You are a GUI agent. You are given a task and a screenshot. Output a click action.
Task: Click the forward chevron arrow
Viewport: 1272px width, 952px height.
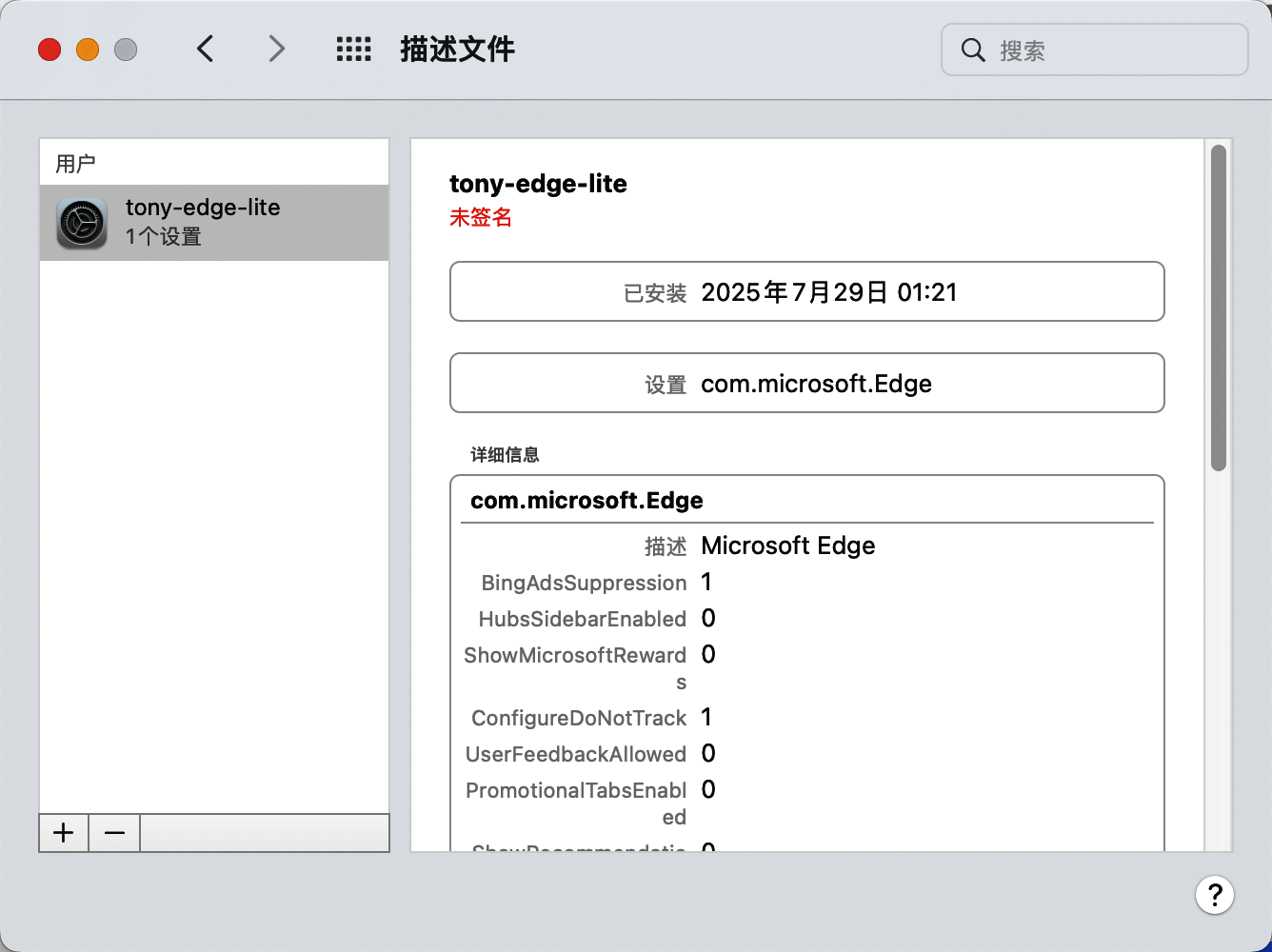coord(276,49)
